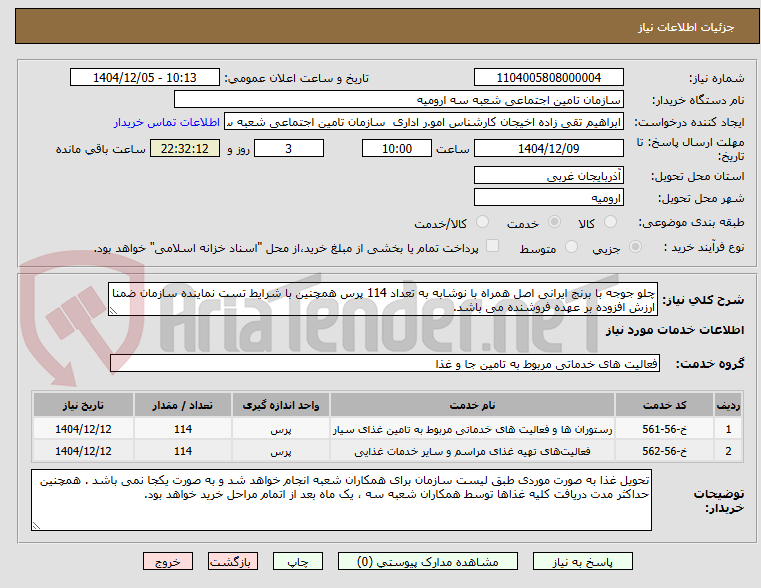761x588 pixels.
Task: Click the نوع فرآیند خرید label
Action: point(704,247)
